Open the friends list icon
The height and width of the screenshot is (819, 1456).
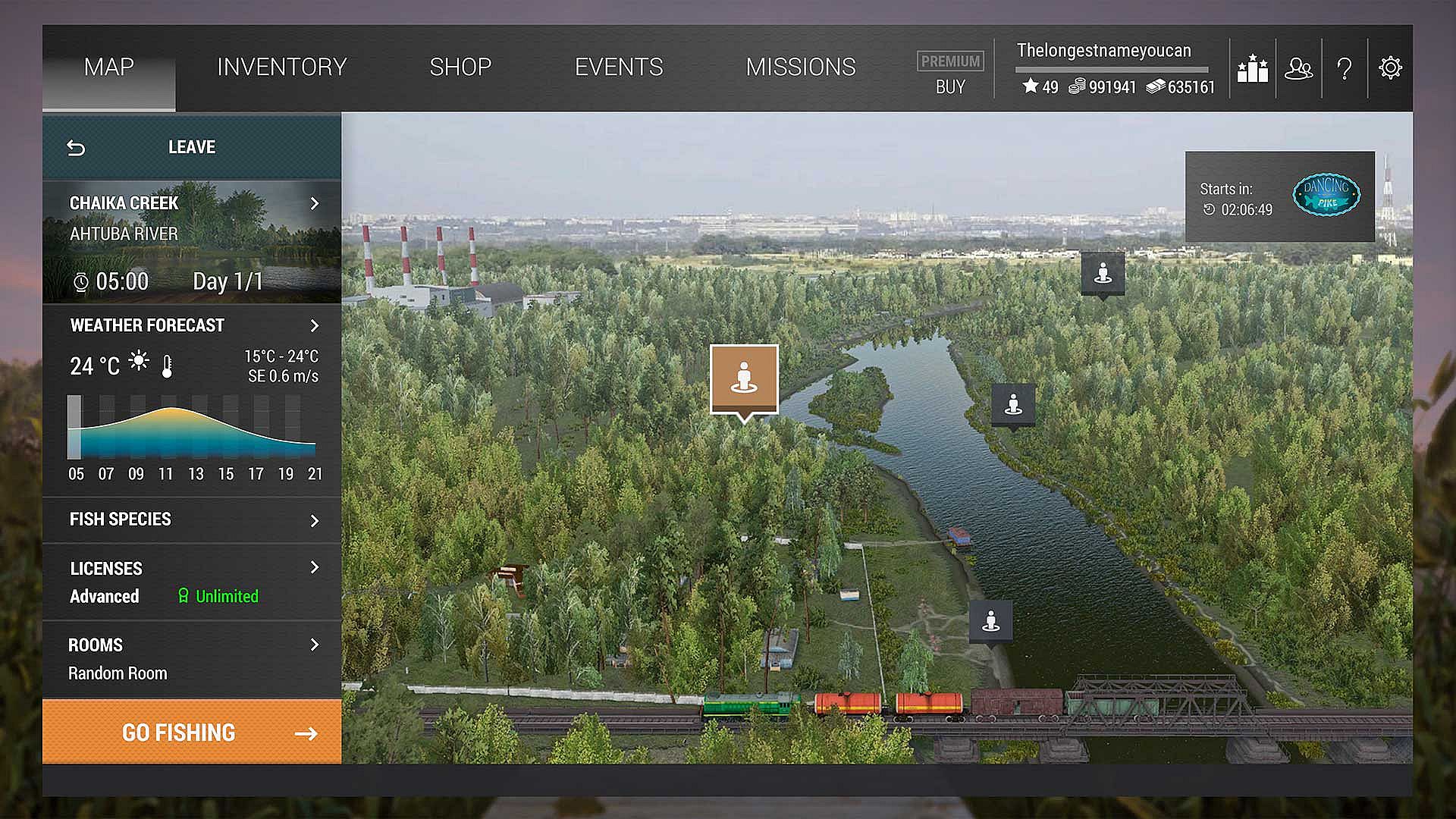1298,68
